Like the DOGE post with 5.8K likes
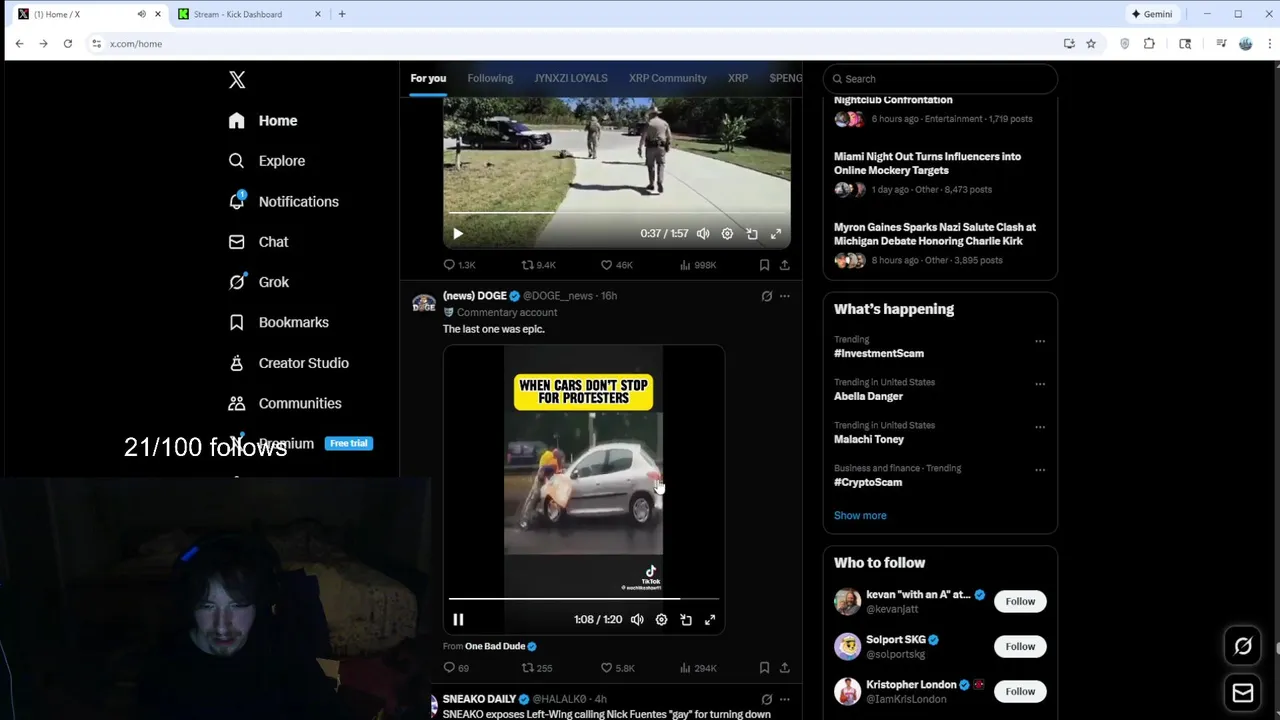 click(x=617, y=668)
